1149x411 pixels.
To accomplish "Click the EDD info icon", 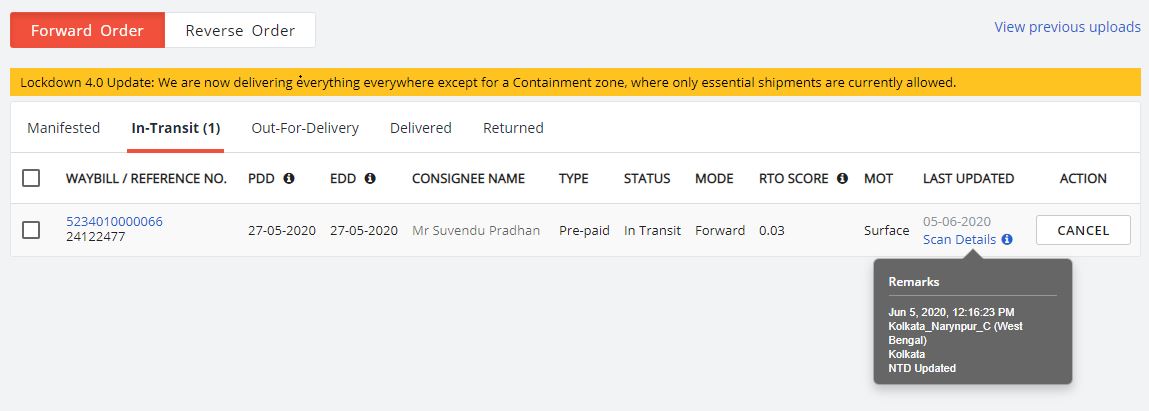I will (370, 178).
